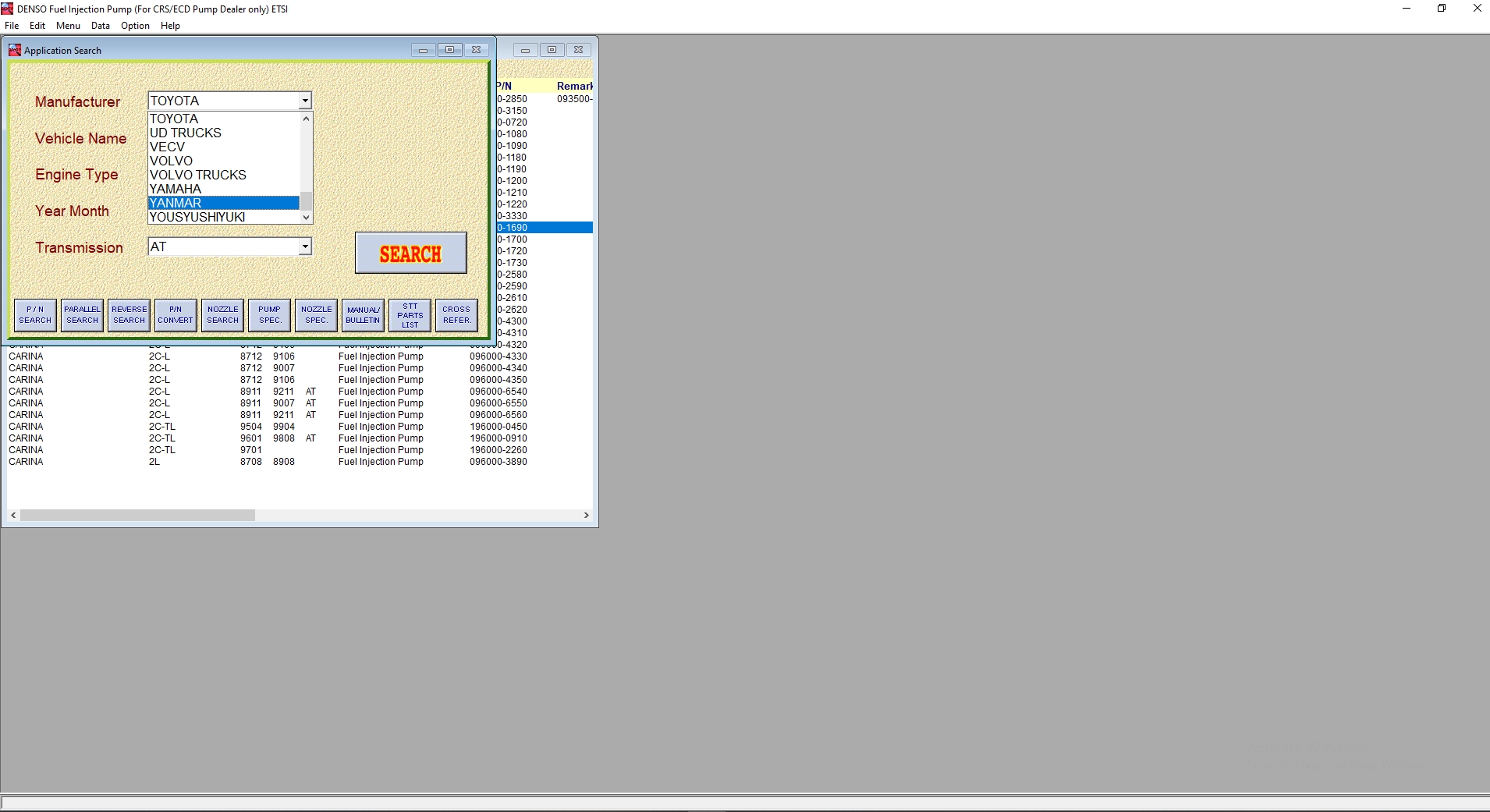This screenshot has height=812, width=1490.
Task: Select part number 196000-0910
Action: click(498, 438)
